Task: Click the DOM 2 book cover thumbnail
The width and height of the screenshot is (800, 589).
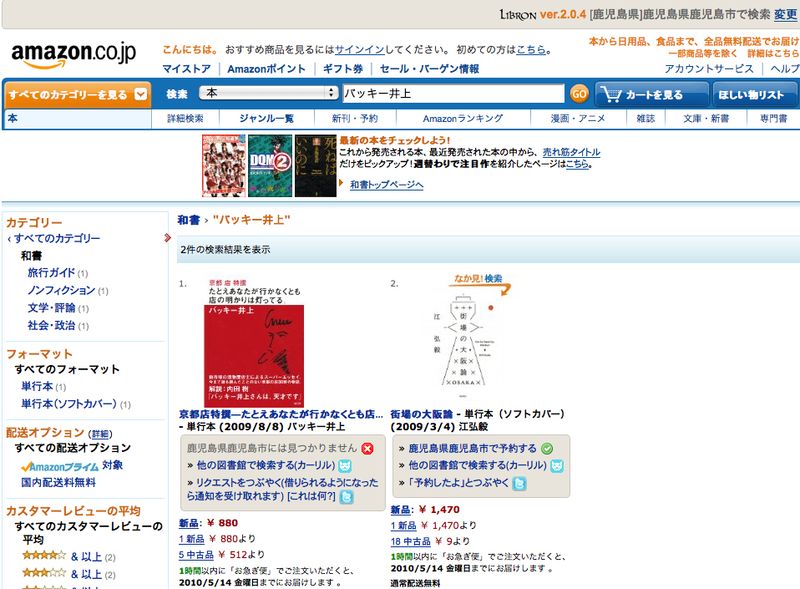Action: tap(270, 165)
